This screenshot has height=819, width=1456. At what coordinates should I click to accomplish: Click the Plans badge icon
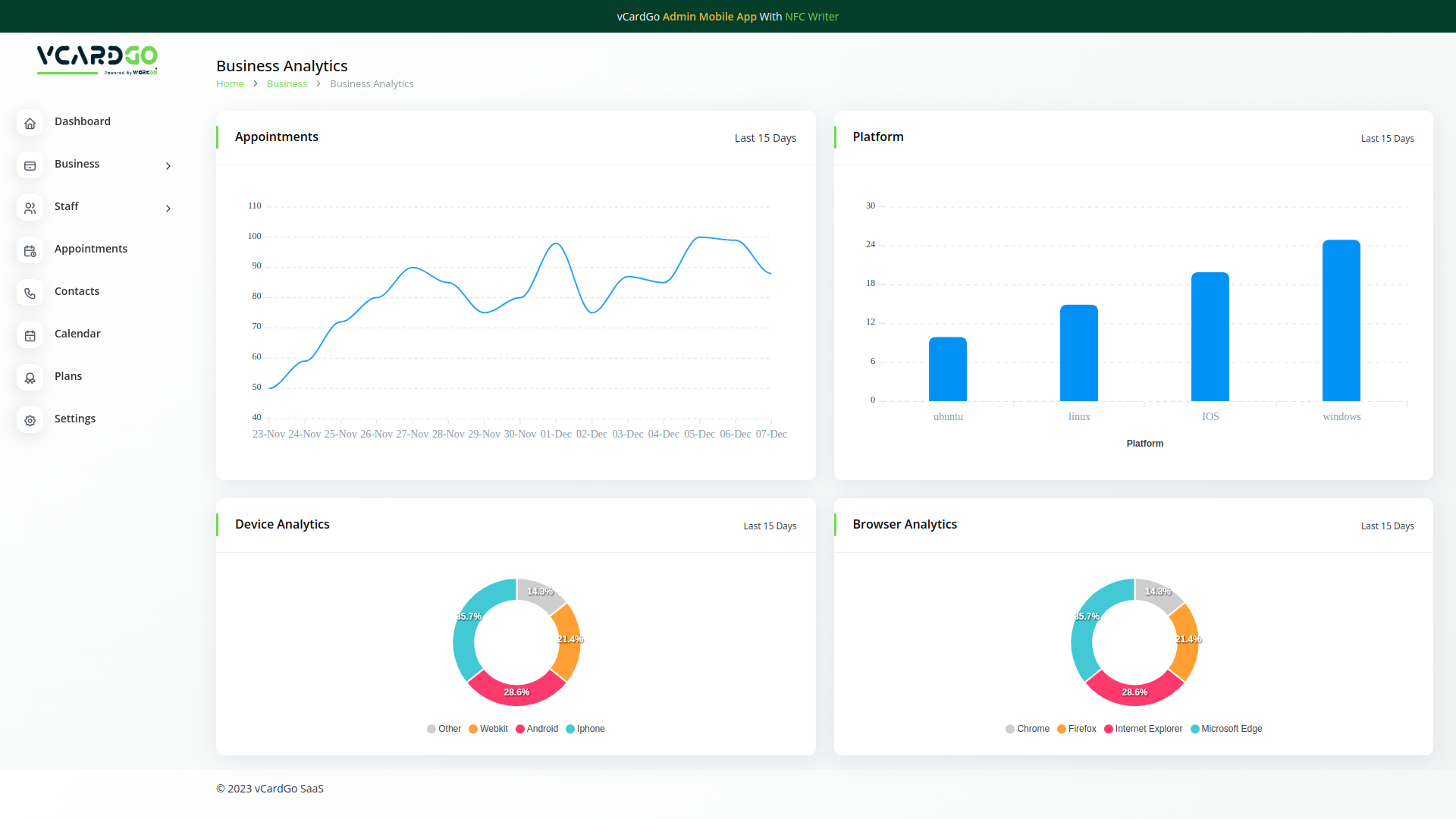(x=30, y=378)
